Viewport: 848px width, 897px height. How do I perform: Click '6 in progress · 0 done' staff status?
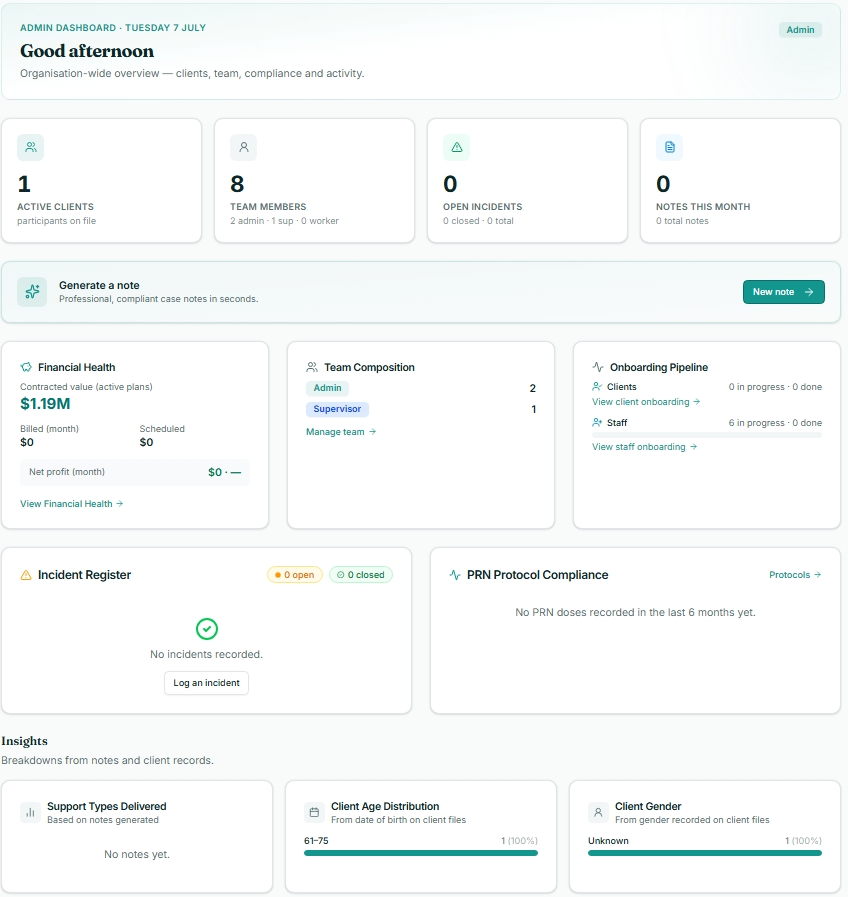click(x=775, y=423)
